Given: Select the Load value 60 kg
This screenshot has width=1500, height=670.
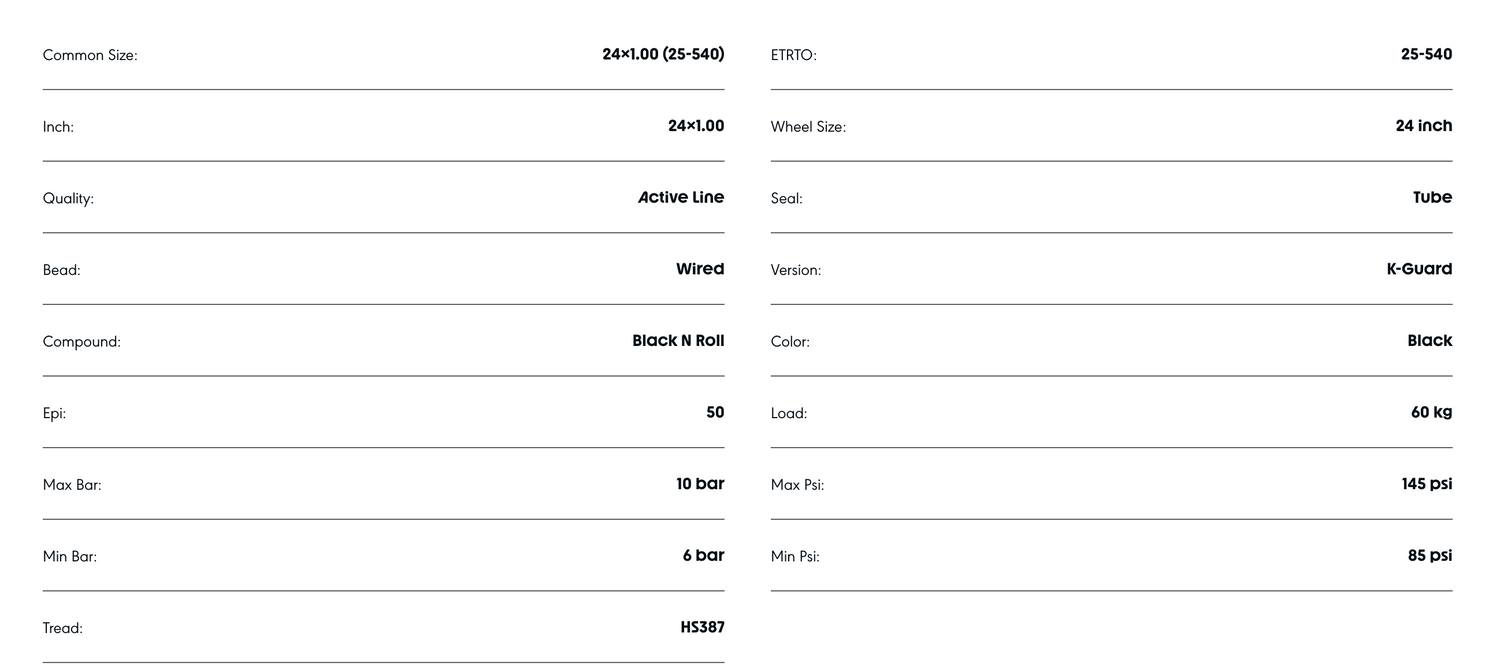Looking at the screenshot, I should pyautogui.click(x=1431, y=412).
